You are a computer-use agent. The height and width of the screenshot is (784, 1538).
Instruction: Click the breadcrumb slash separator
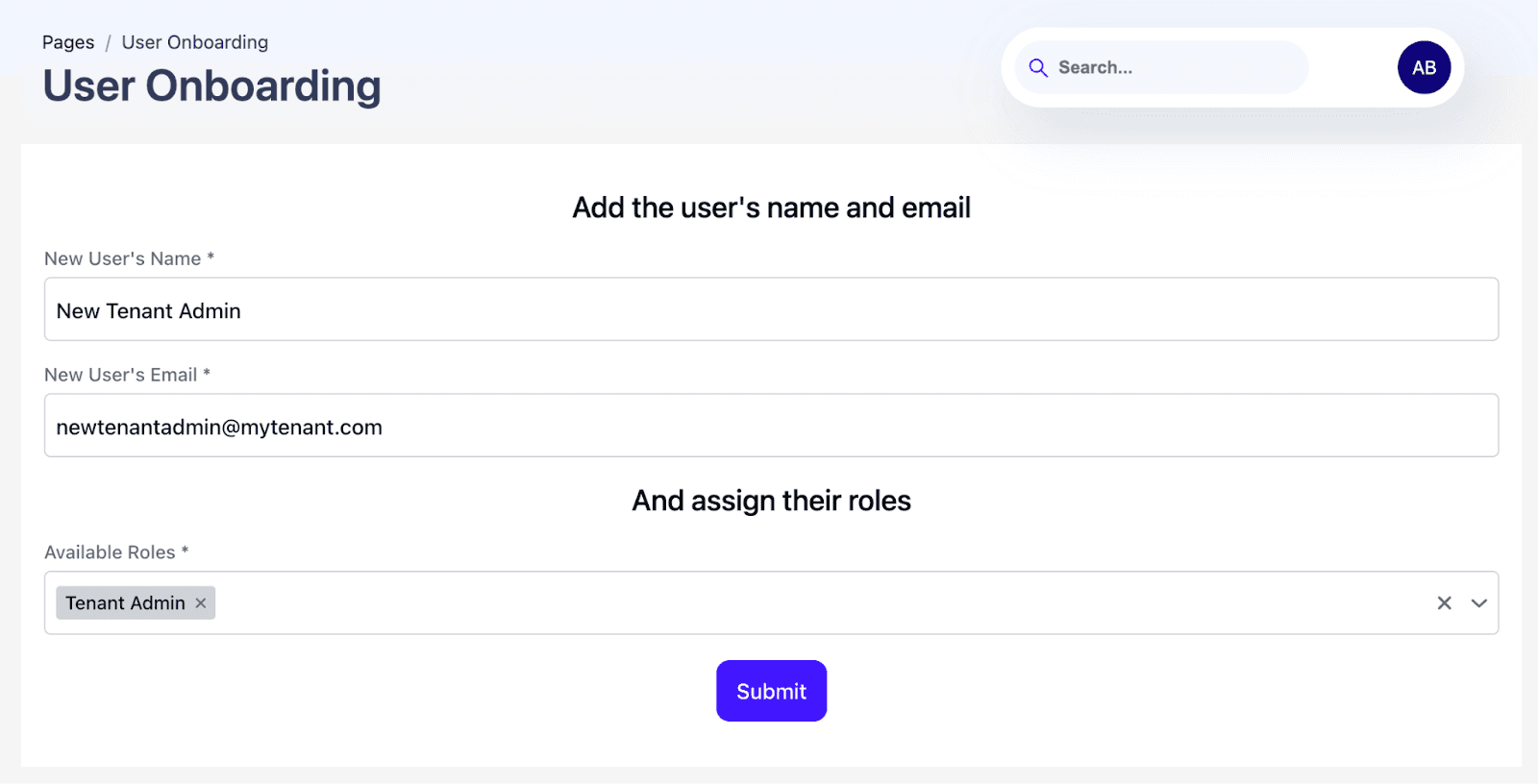tap(109, 42)
